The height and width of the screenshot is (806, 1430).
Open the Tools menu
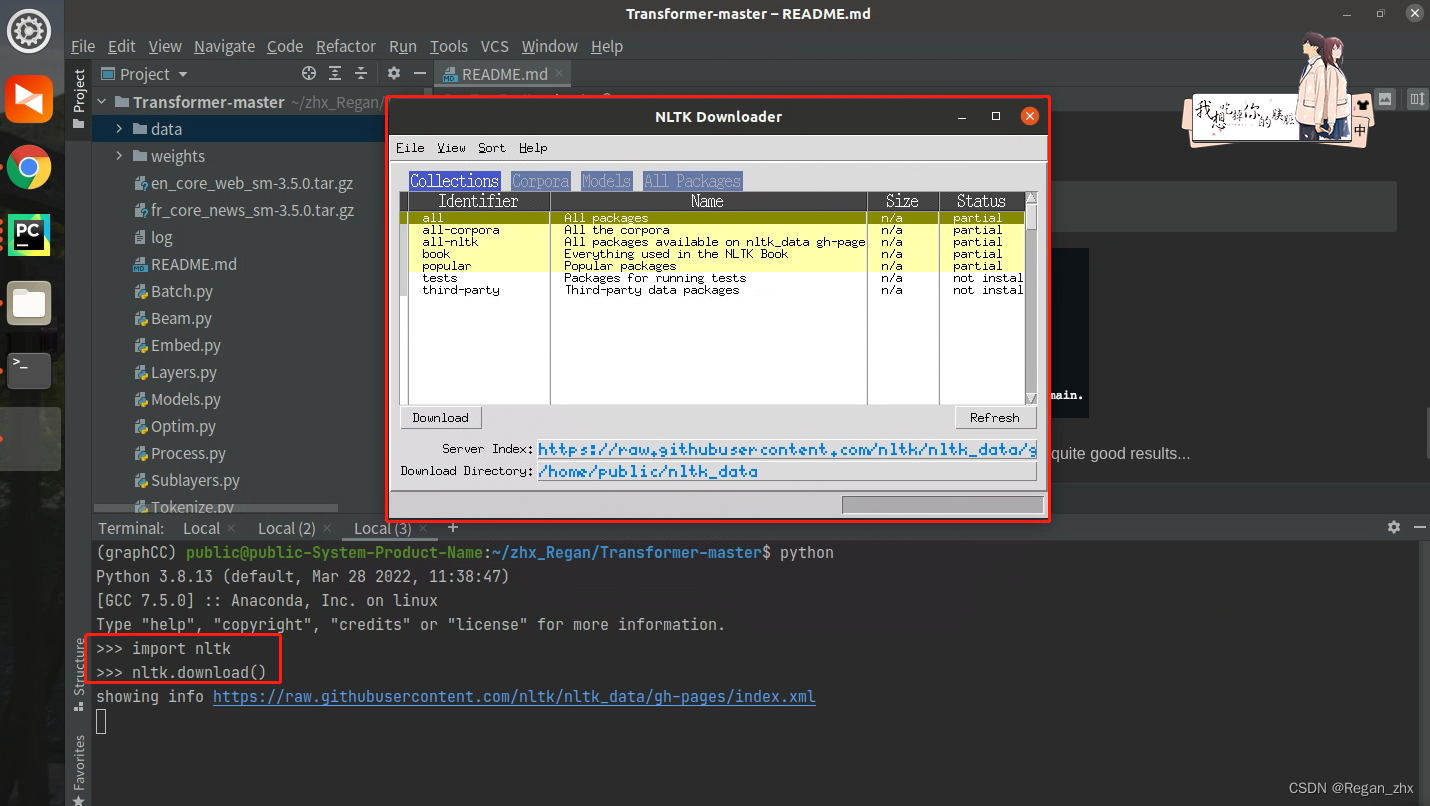point(448,46)
